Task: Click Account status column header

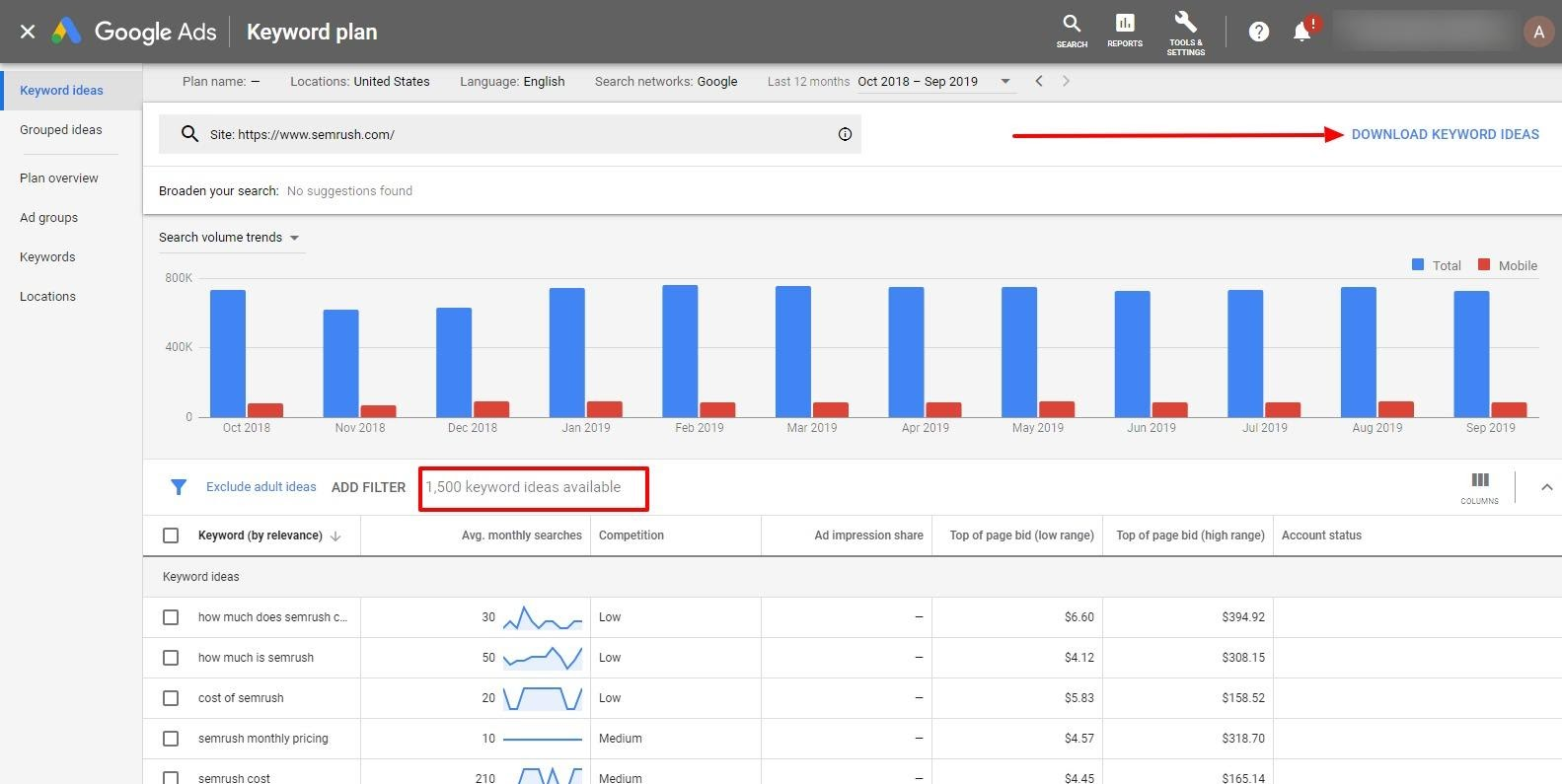Action: pyautogui.click(x=1321, y=535)
